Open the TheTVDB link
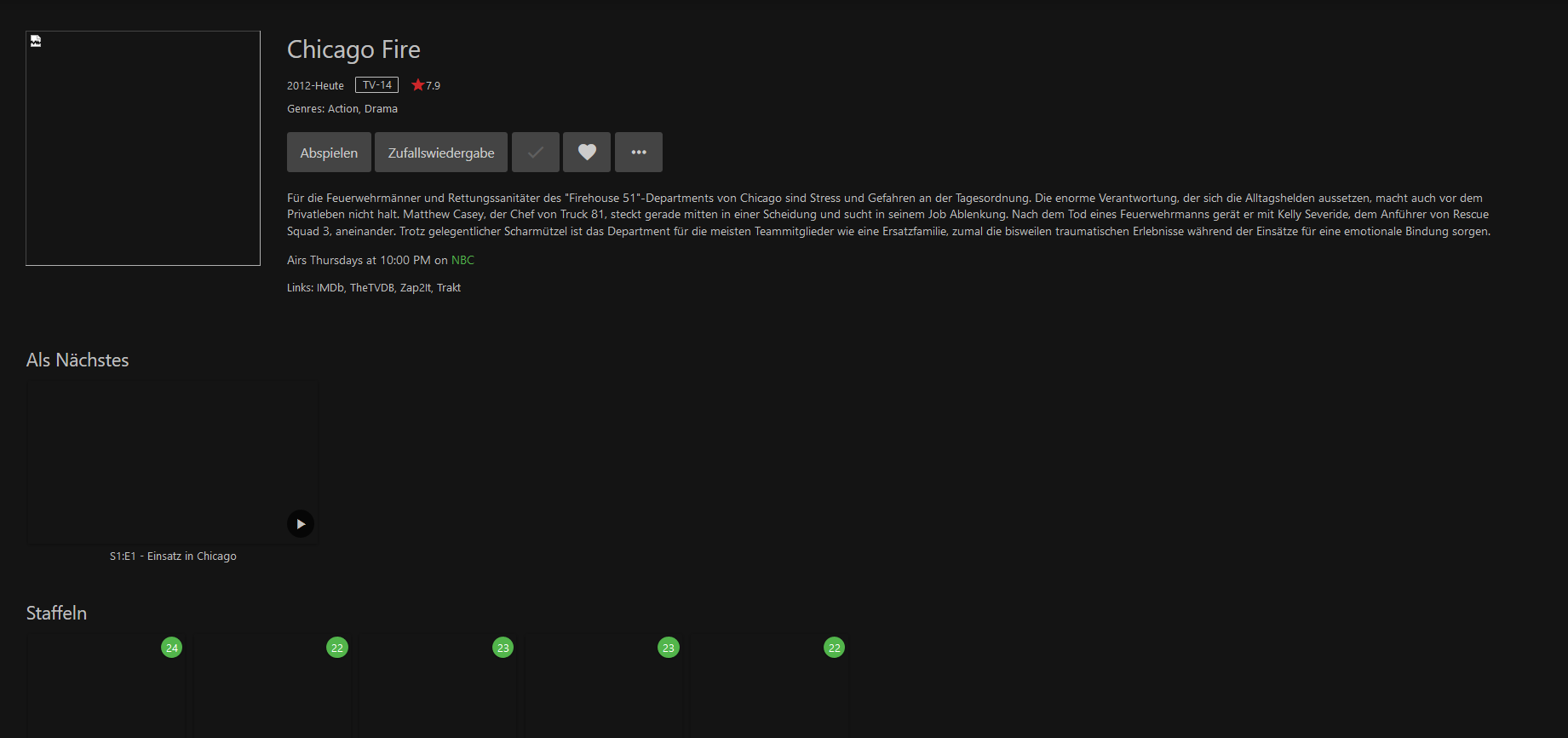Image resolution: width=1568 pixels, height=738 pixels. point(372,288)
